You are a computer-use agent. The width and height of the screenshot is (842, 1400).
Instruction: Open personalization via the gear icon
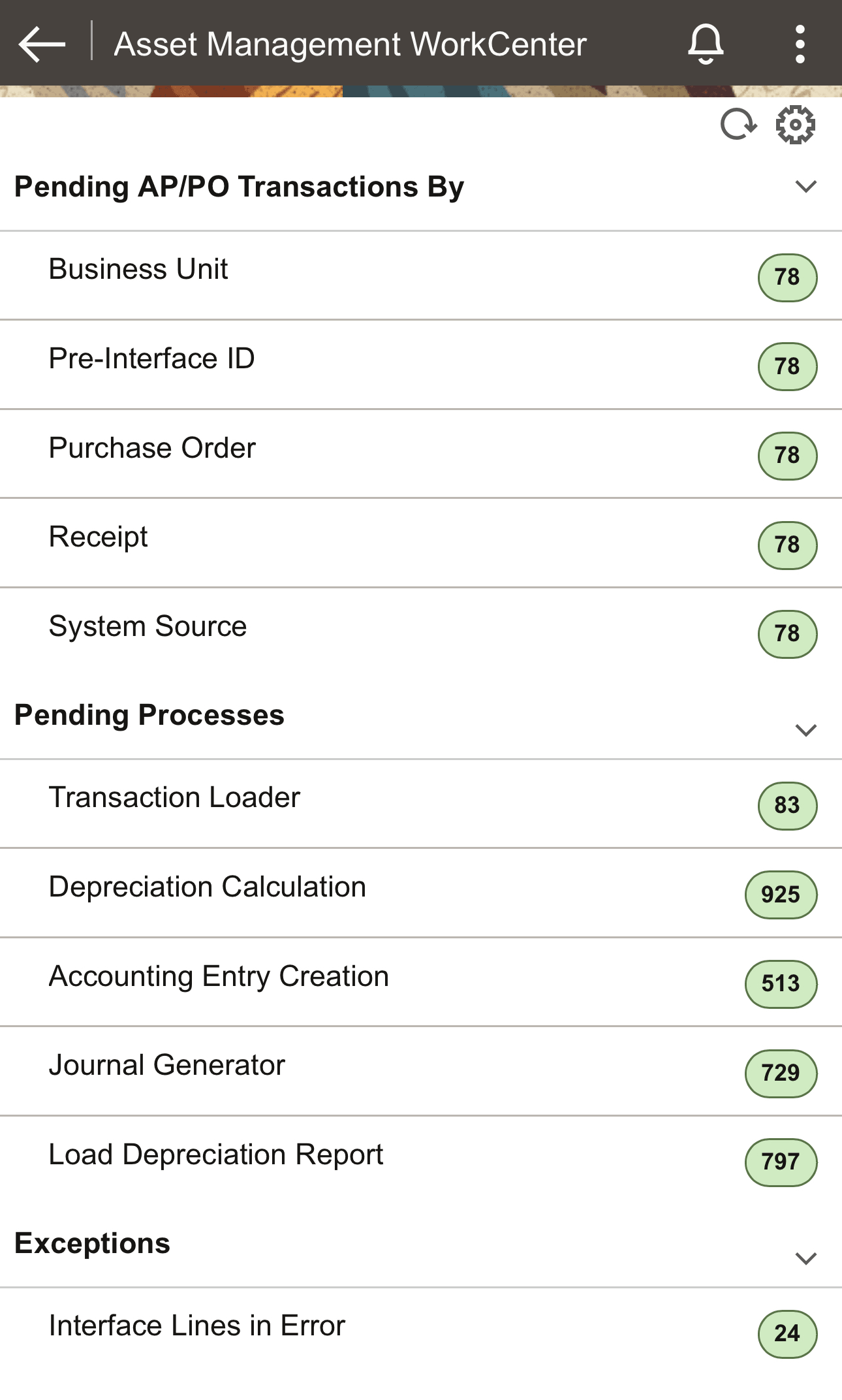(795, 125)
